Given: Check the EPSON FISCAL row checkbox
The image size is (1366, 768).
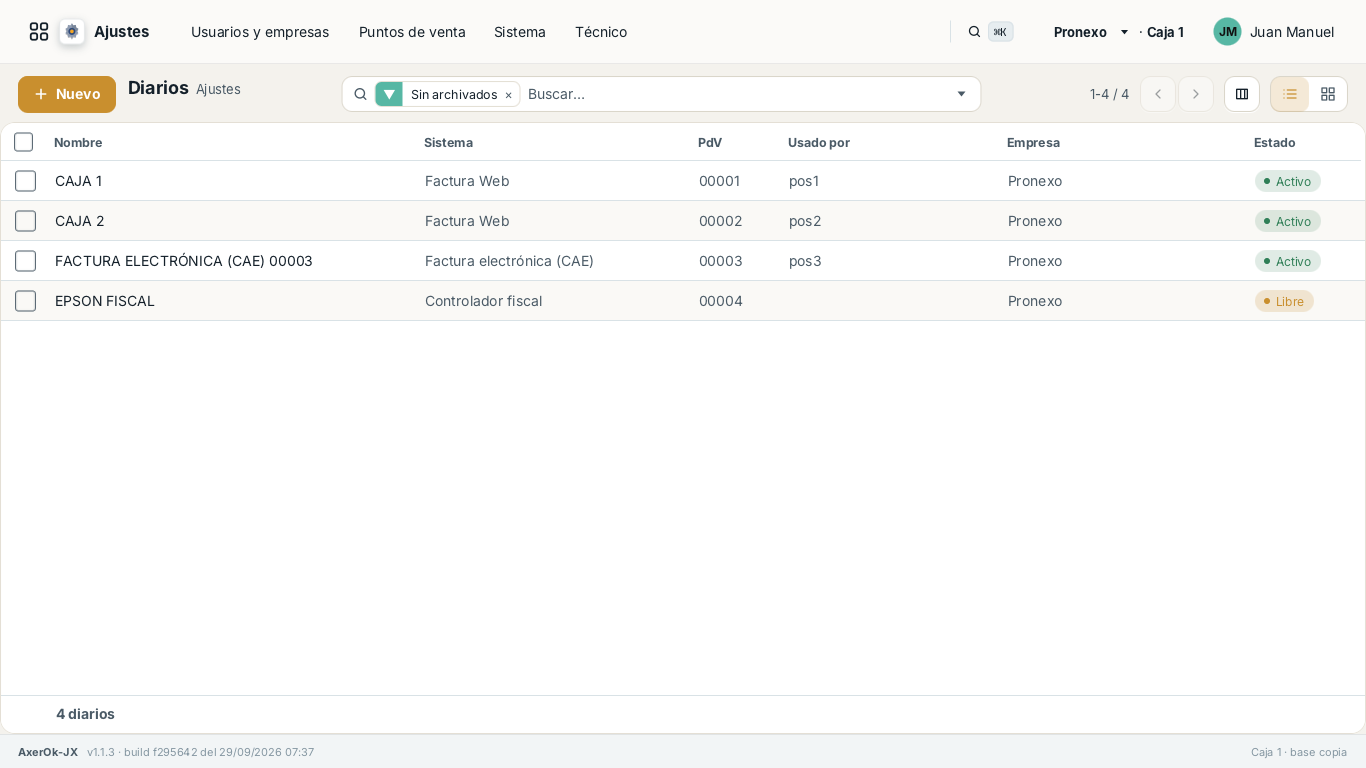Looking at the screenshot, I should 25,301.
